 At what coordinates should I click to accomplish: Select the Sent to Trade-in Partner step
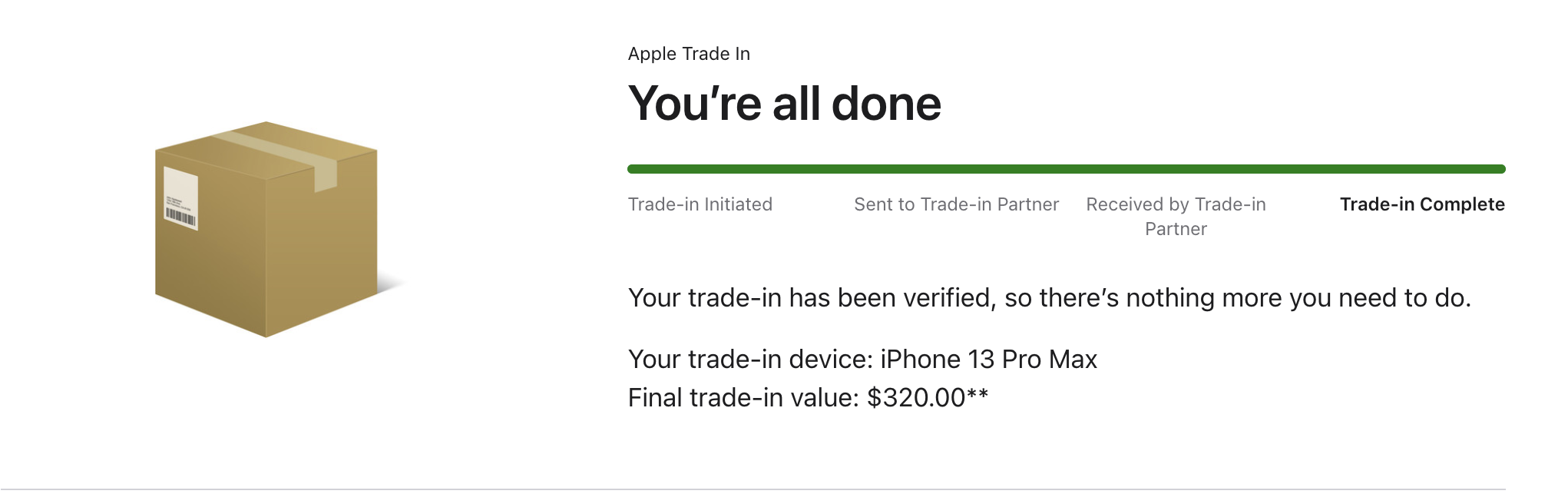point(956,204)
